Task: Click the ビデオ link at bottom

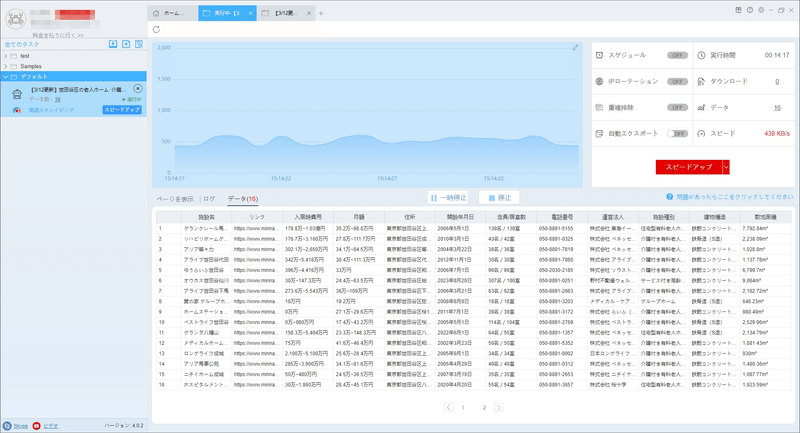Action: (x=51, y=426)
